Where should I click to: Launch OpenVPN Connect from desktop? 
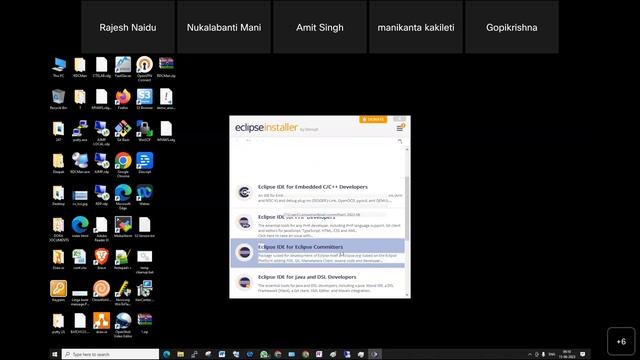144,69
